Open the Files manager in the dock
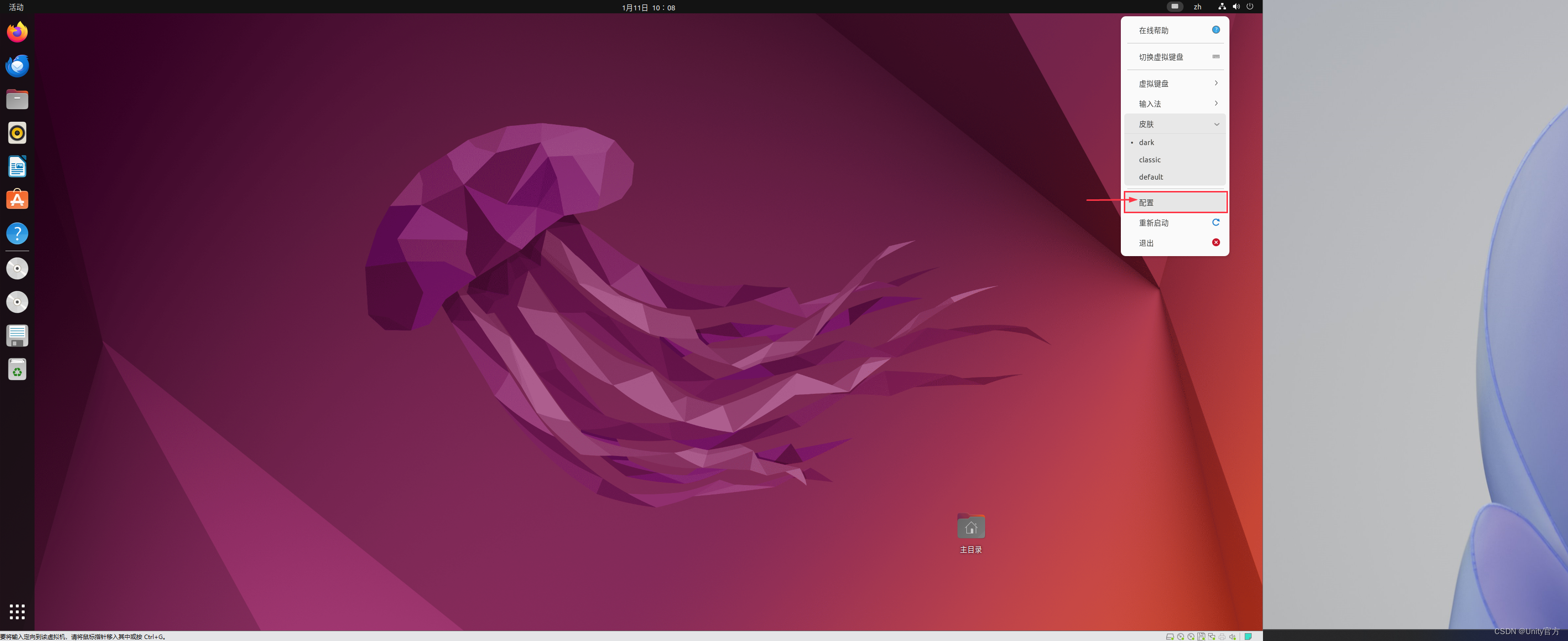1568x641 pixels. click(x=17, y=99)
